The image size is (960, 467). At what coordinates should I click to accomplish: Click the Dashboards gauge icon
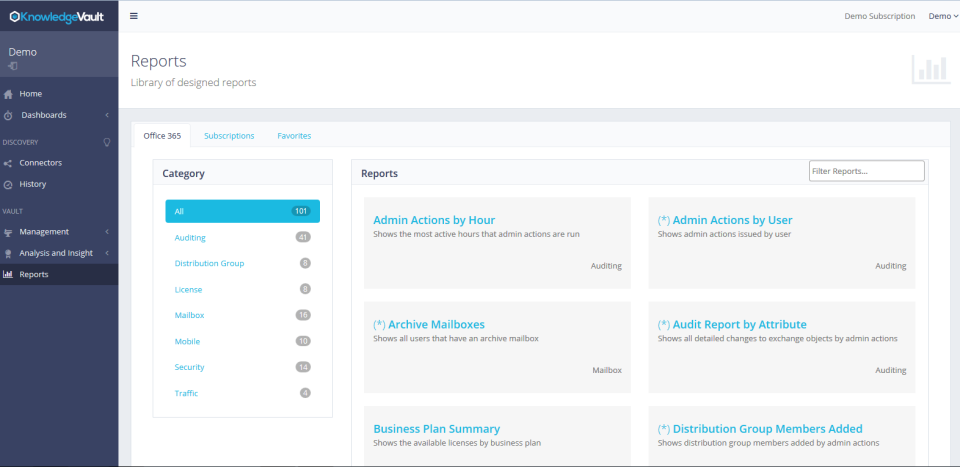8,116
